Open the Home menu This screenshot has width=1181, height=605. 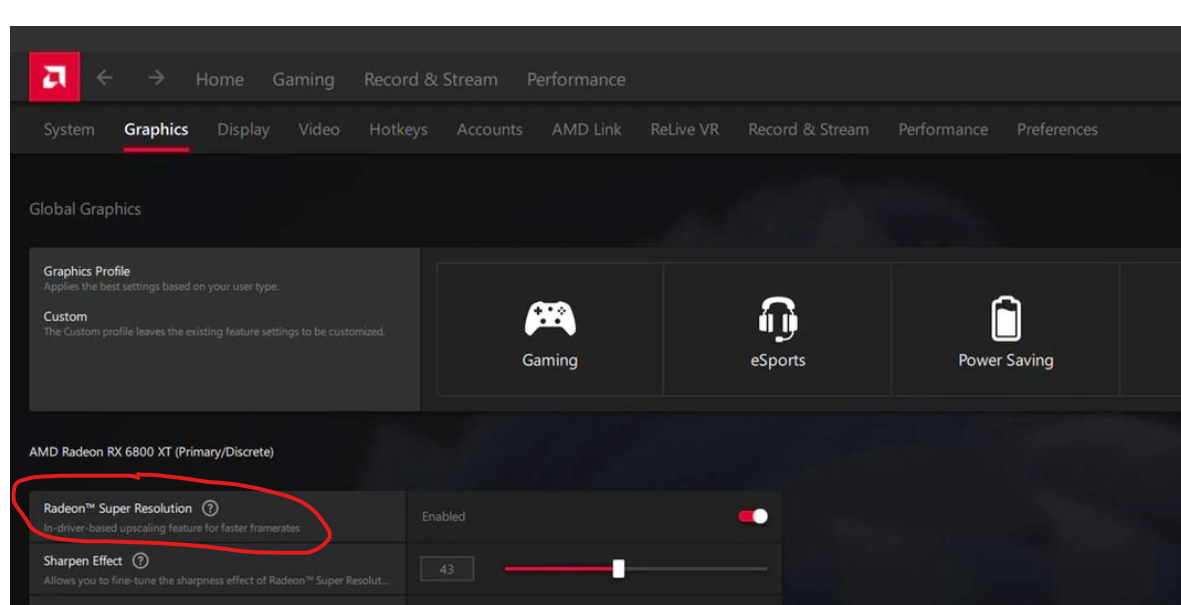[220, 79]
